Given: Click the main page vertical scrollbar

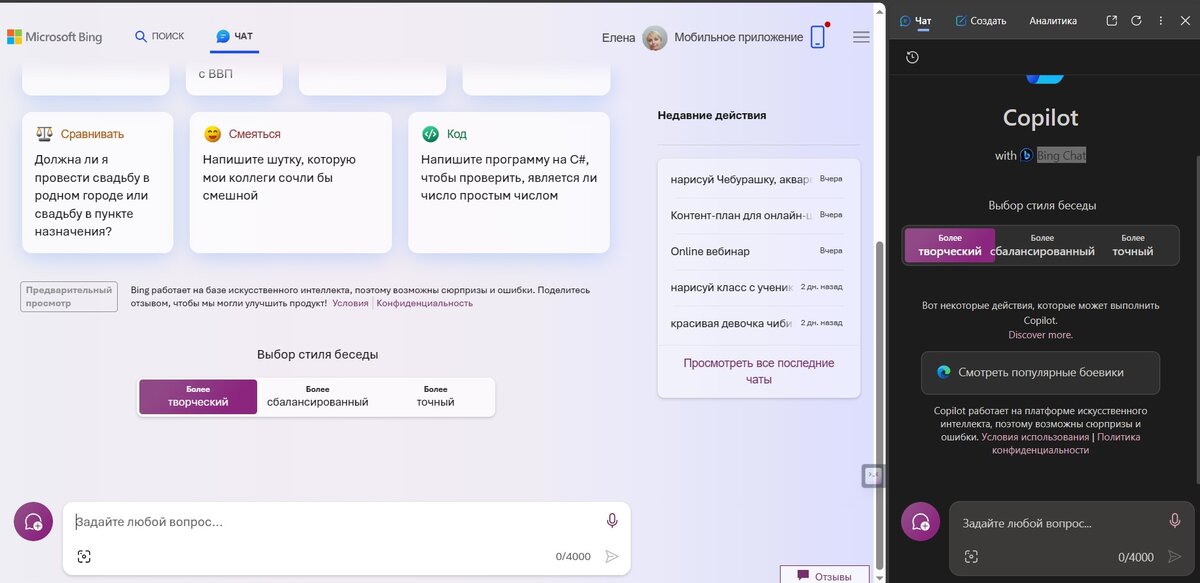Looking at the screenshot, I should (x=879, y=405).
